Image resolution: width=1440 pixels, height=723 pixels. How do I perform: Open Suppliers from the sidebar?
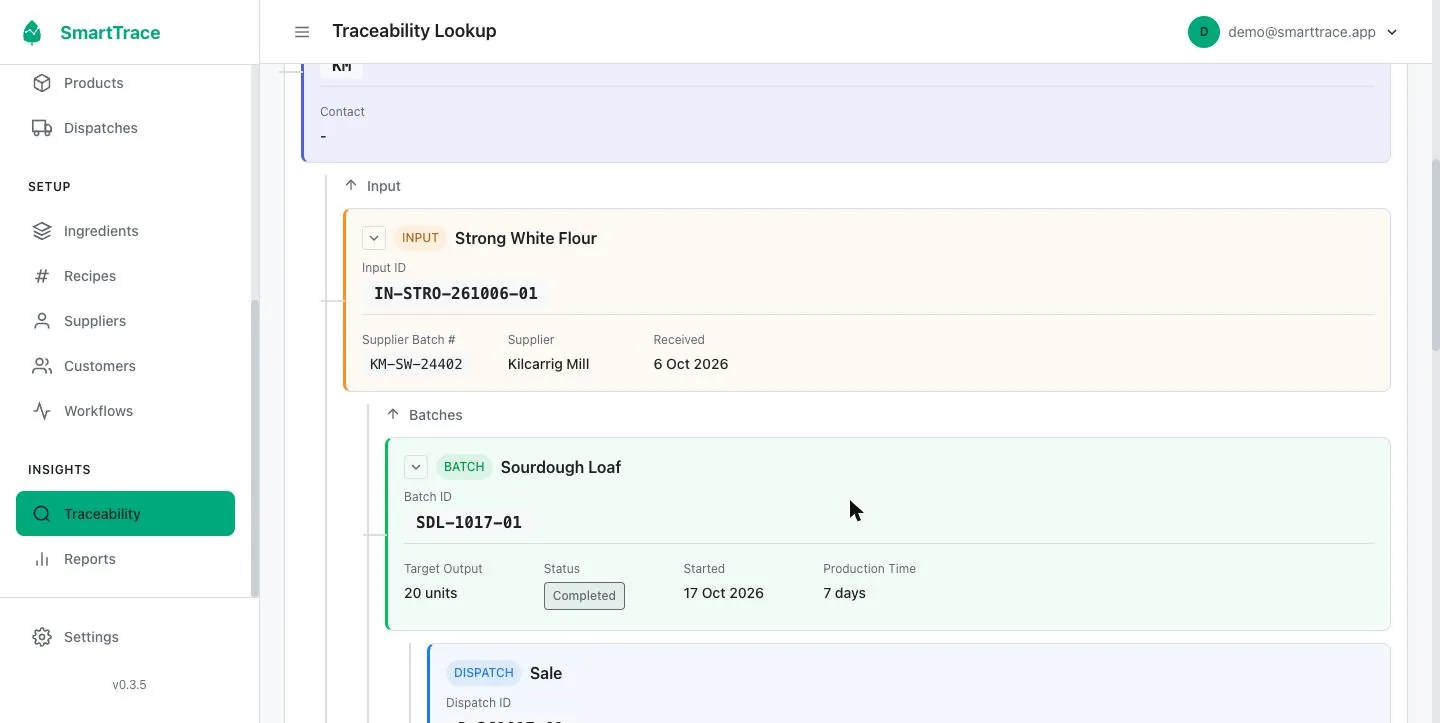point(126,321)
